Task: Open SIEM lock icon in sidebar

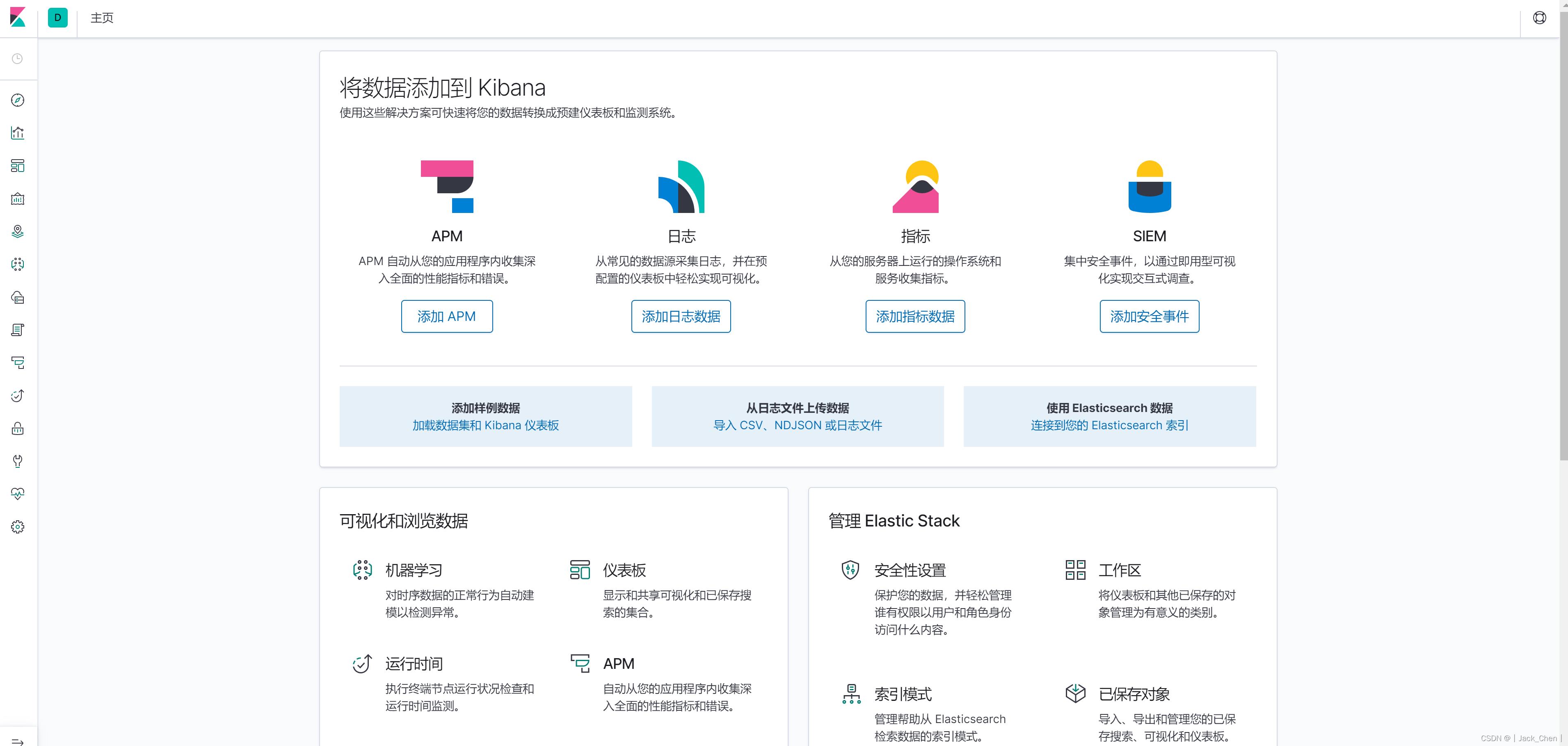Action: point(18,429)
